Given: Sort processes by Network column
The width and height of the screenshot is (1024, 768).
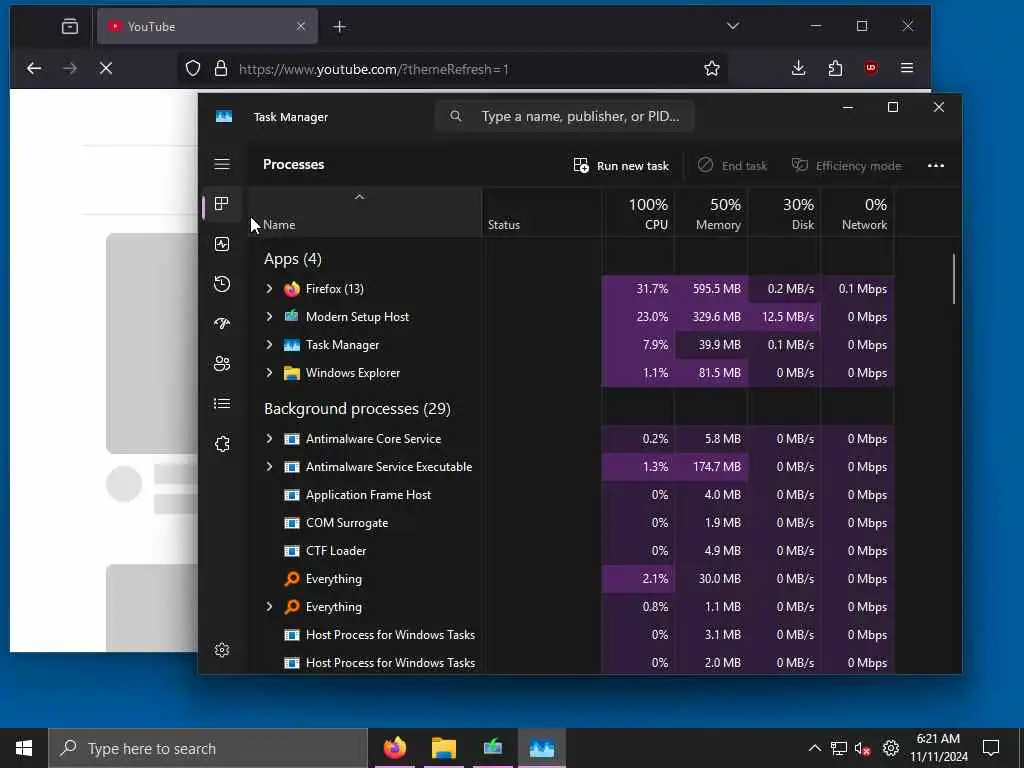Looking at the screenshot, I should (857, 212).
